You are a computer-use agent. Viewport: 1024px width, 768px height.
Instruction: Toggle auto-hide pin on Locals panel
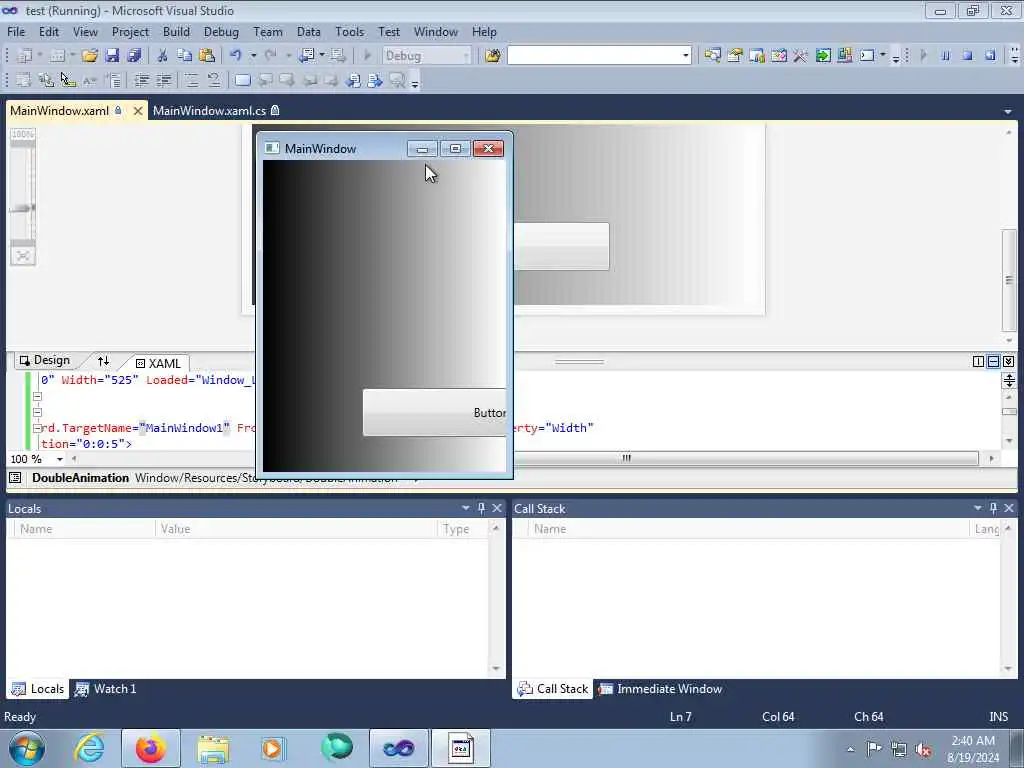[481, 508]
